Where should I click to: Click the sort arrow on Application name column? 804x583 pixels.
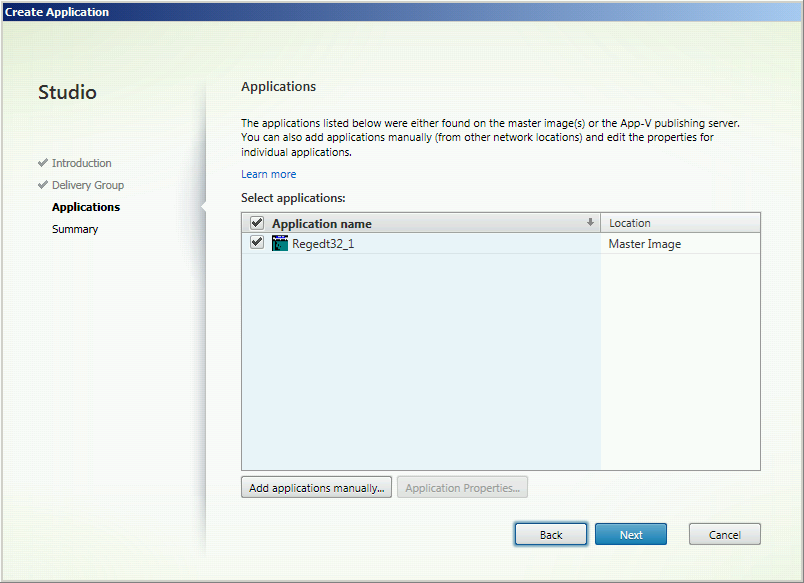(x=589, y=222)
